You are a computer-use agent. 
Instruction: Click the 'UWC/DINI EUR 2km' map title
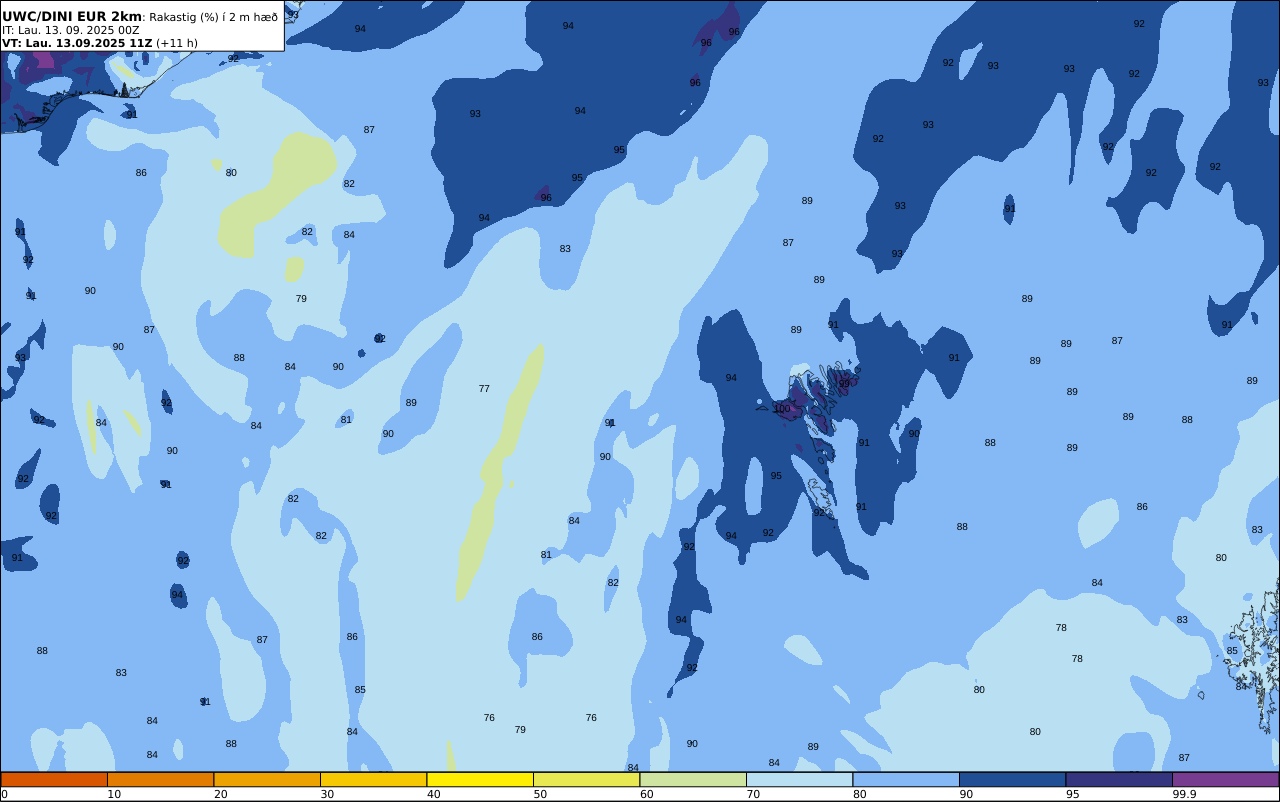[72, 16]
